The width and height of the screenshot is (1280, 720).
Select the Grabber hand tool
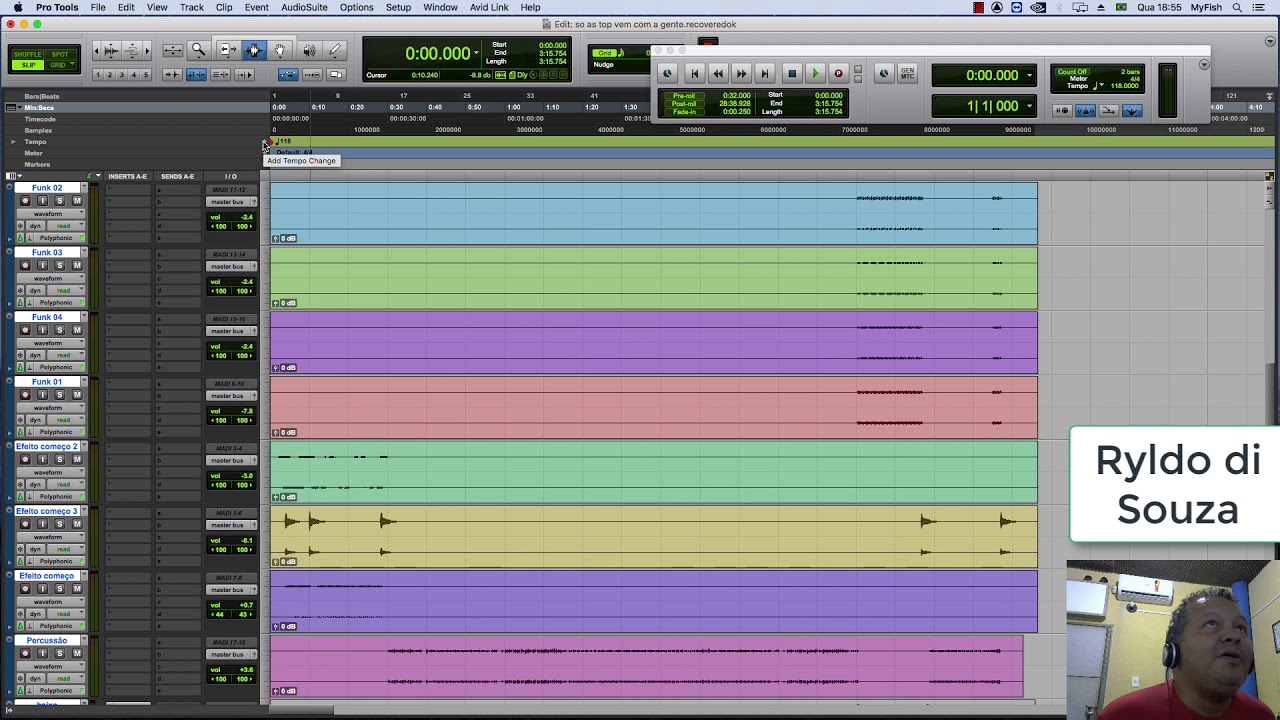coord(281,50)
